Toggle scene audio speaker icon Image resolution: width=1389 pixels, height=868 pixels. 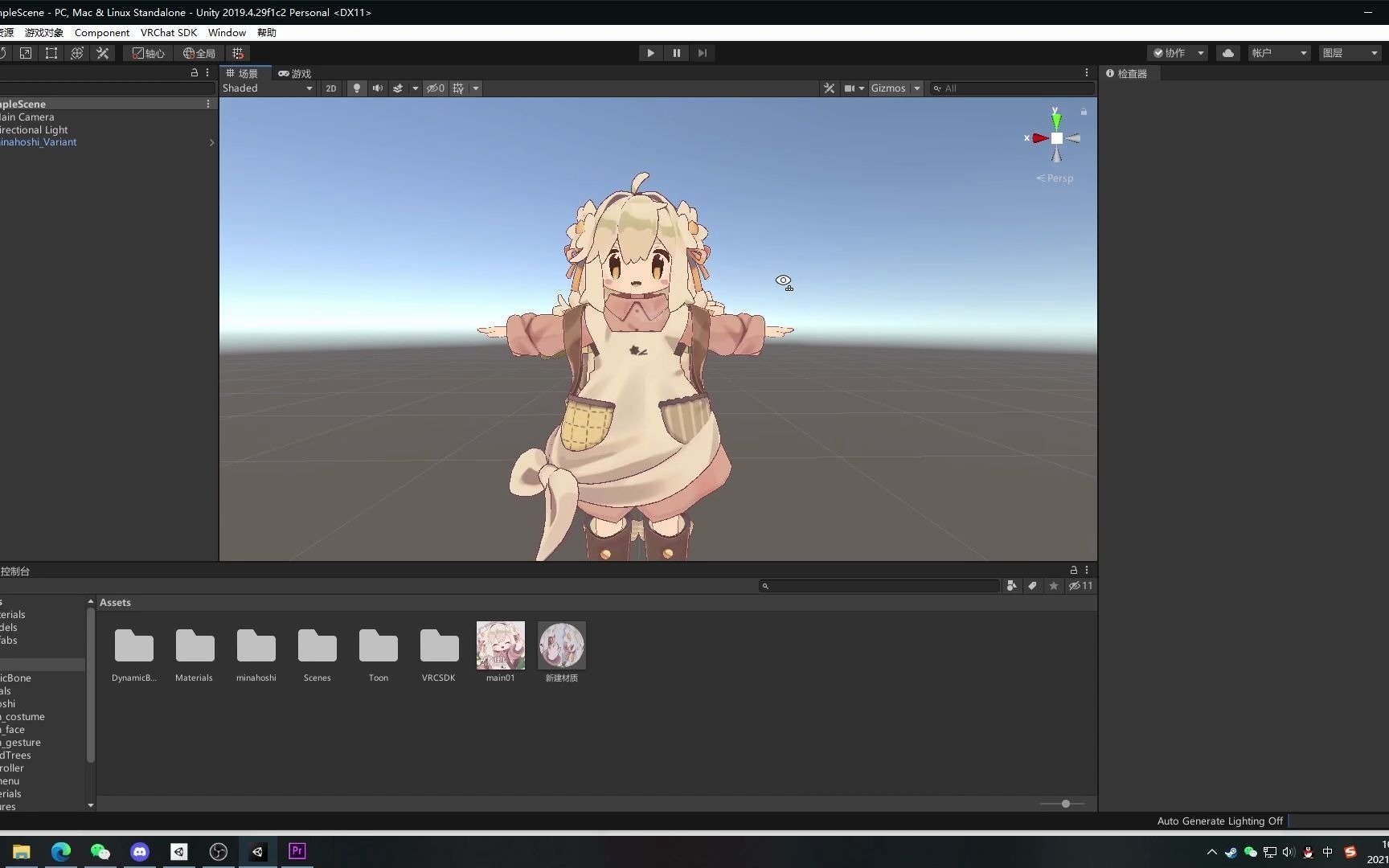coord(378,88)
